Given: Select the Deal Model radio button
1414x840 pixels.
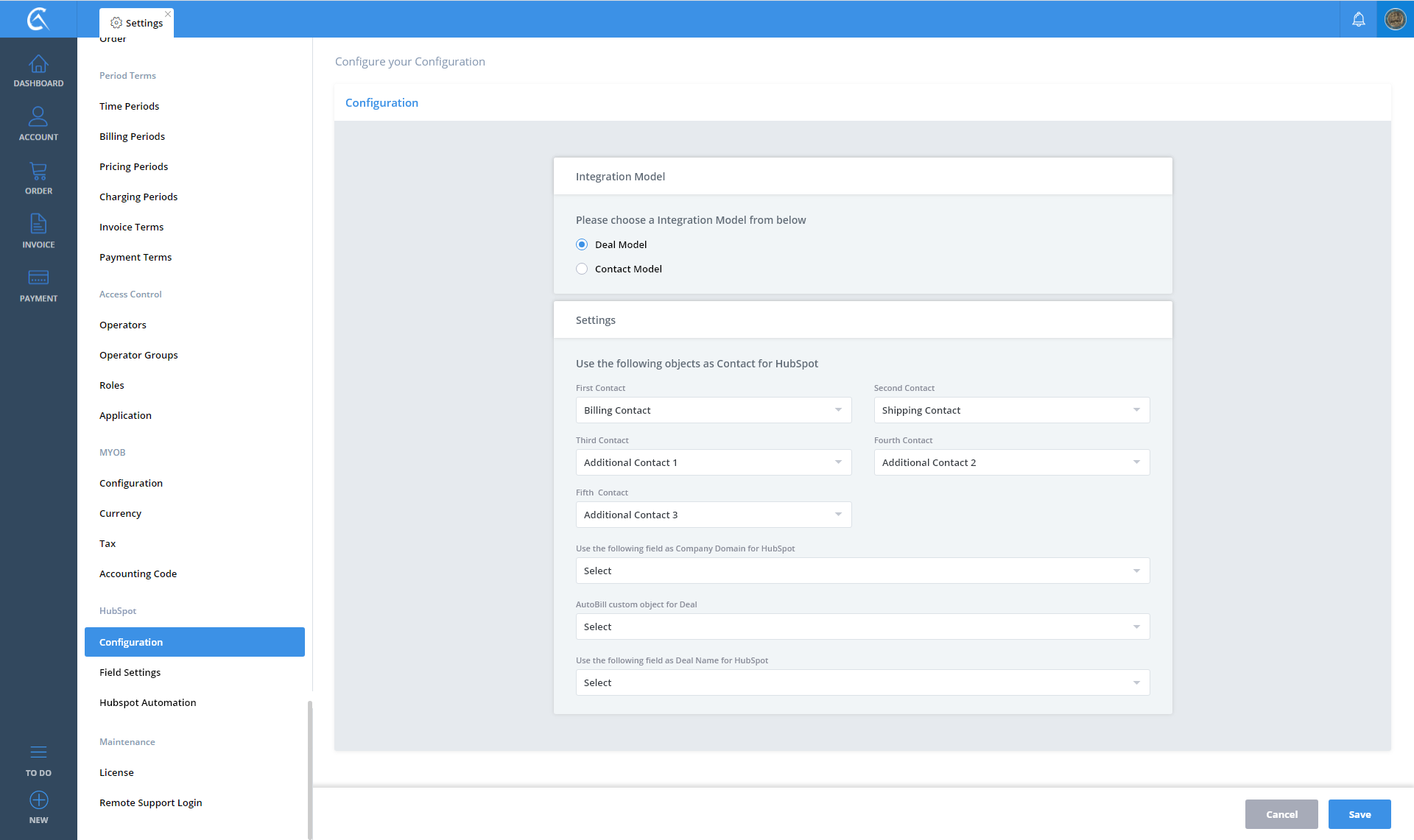Looking at the screenshot, I should pyautogui.click(x=582, y=244).
